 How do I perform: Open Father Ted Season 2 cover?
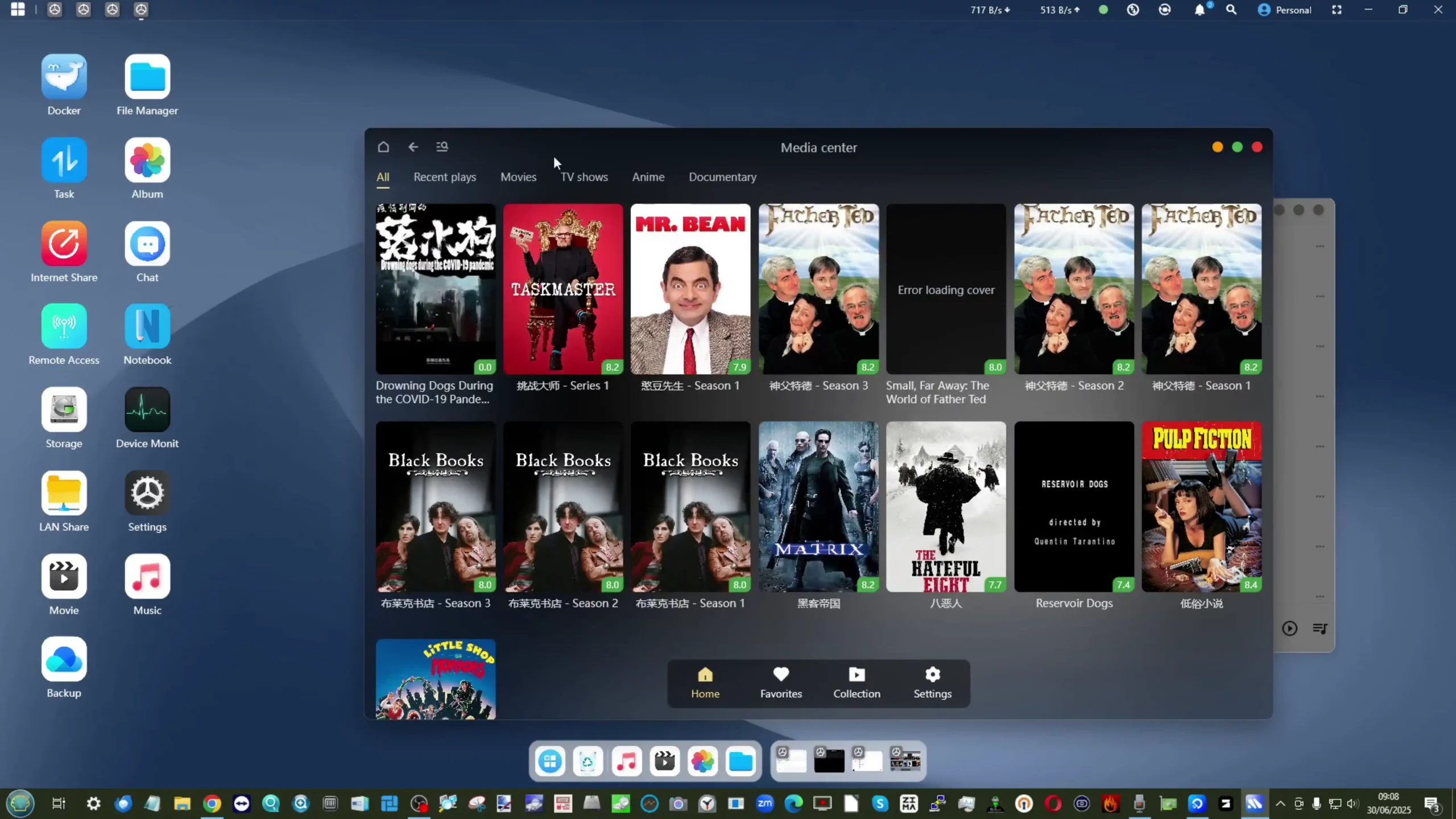[x=1074, y=289]
